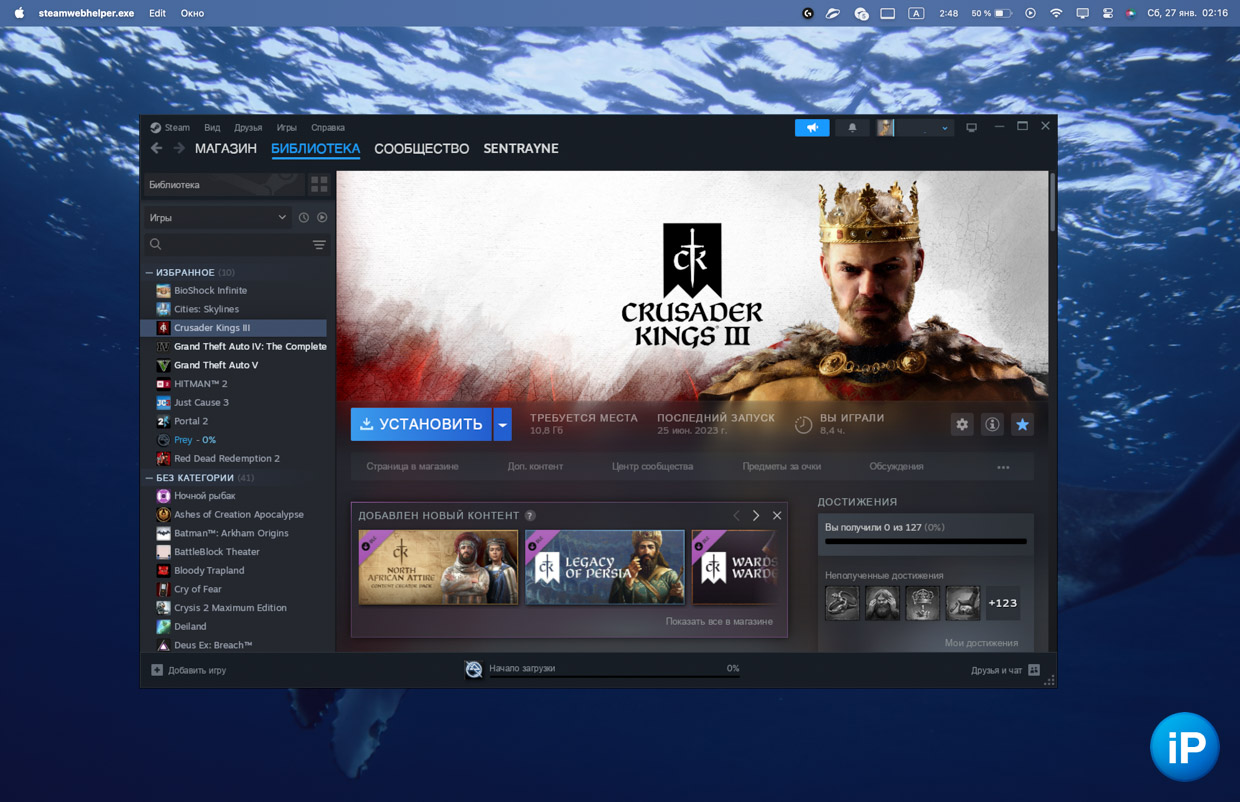Open Страница в магазине link
The width and height of the screenshot is (1240, 802).
[x=412, y=467]
